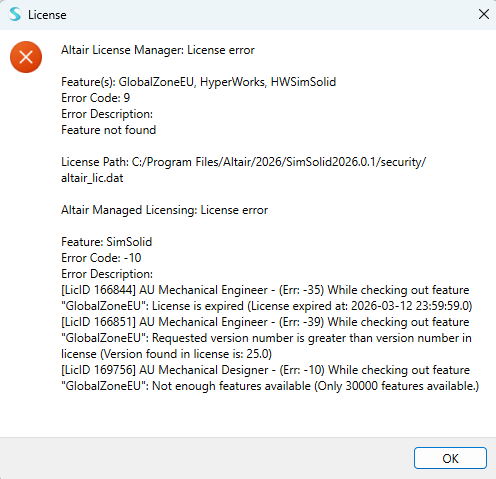The height and width of the screenshot is (479, 496).
Task: Click the 'Error Code: -10' line
Action: pyautogui.click(x=101, y=258)
